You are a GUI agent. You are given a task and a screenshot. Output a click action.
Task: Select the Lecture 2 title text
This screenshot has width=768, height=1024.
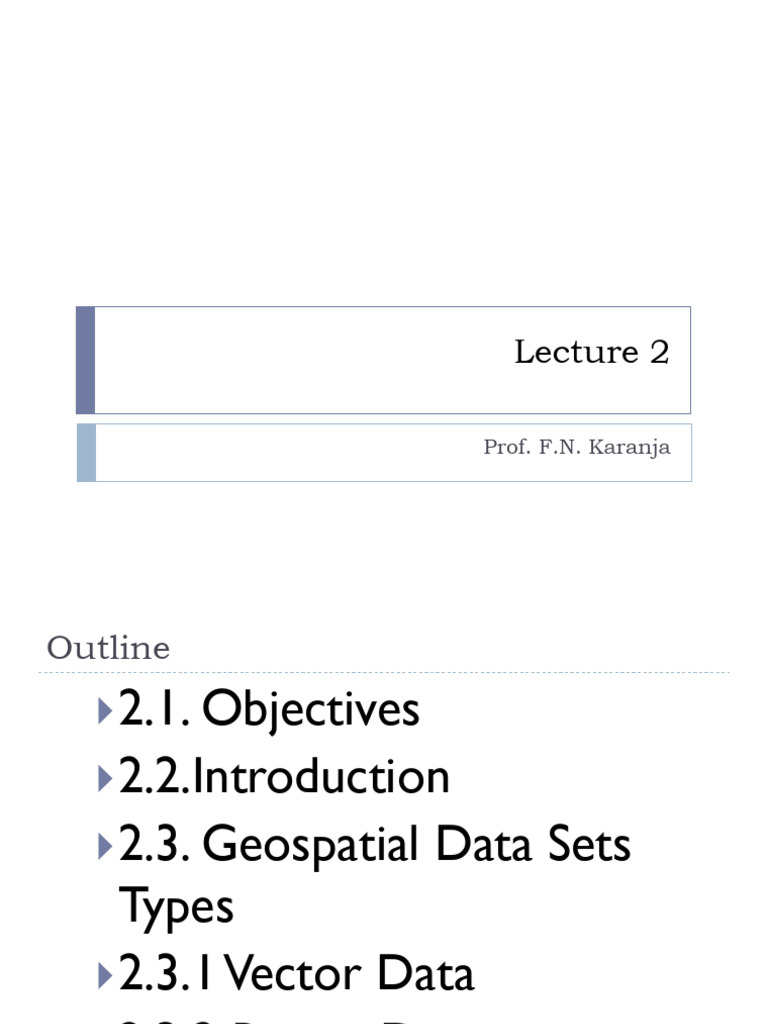pyautogui.click(x=591, y=352)
